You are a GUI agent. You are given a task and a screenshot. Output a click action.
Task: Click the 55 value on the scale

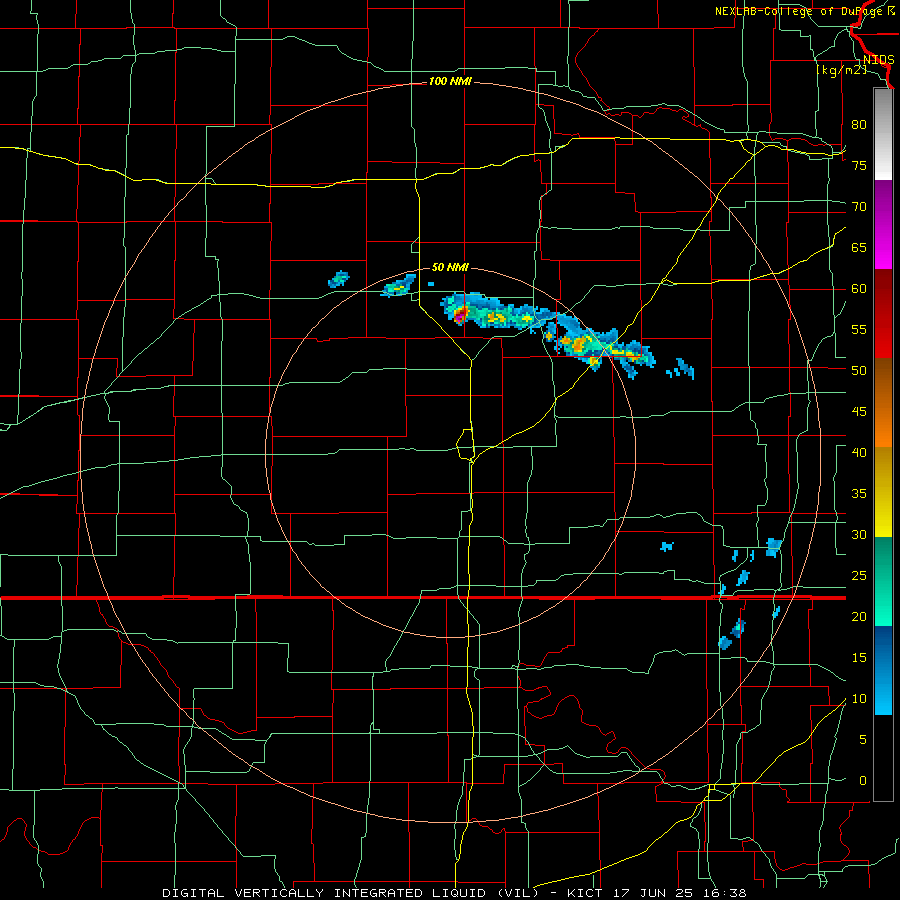[x=859, y=329]
